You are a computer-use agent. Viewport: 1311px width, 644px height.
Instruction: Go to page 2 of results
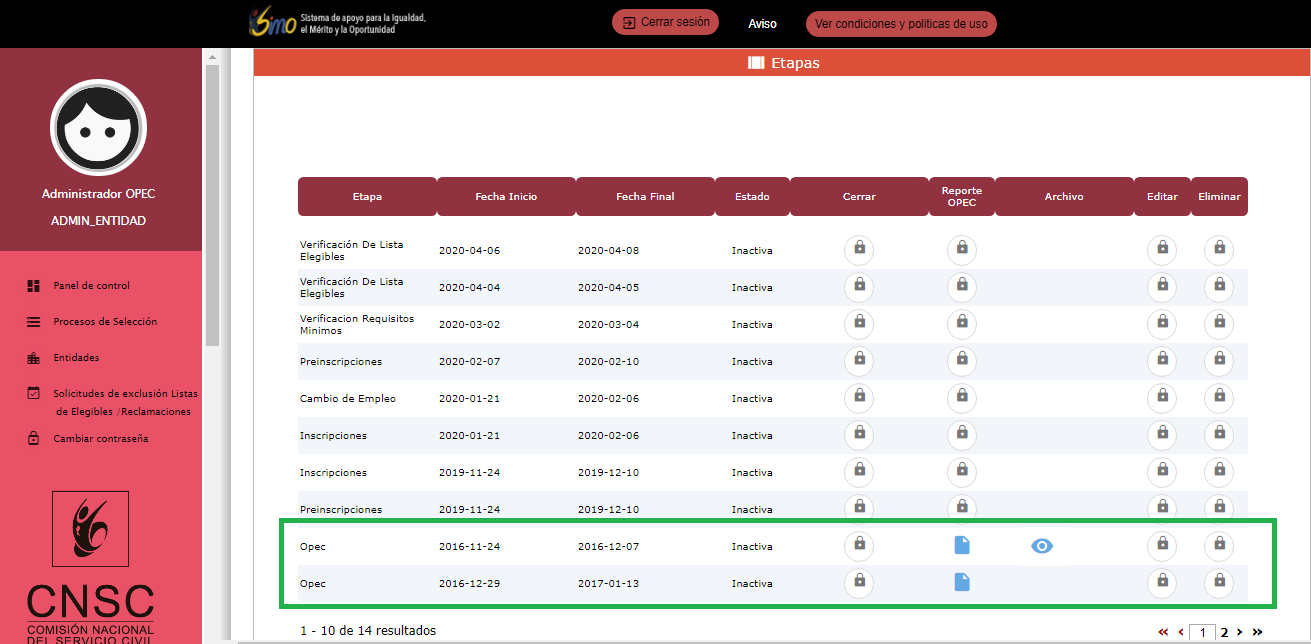point(1224,632)
